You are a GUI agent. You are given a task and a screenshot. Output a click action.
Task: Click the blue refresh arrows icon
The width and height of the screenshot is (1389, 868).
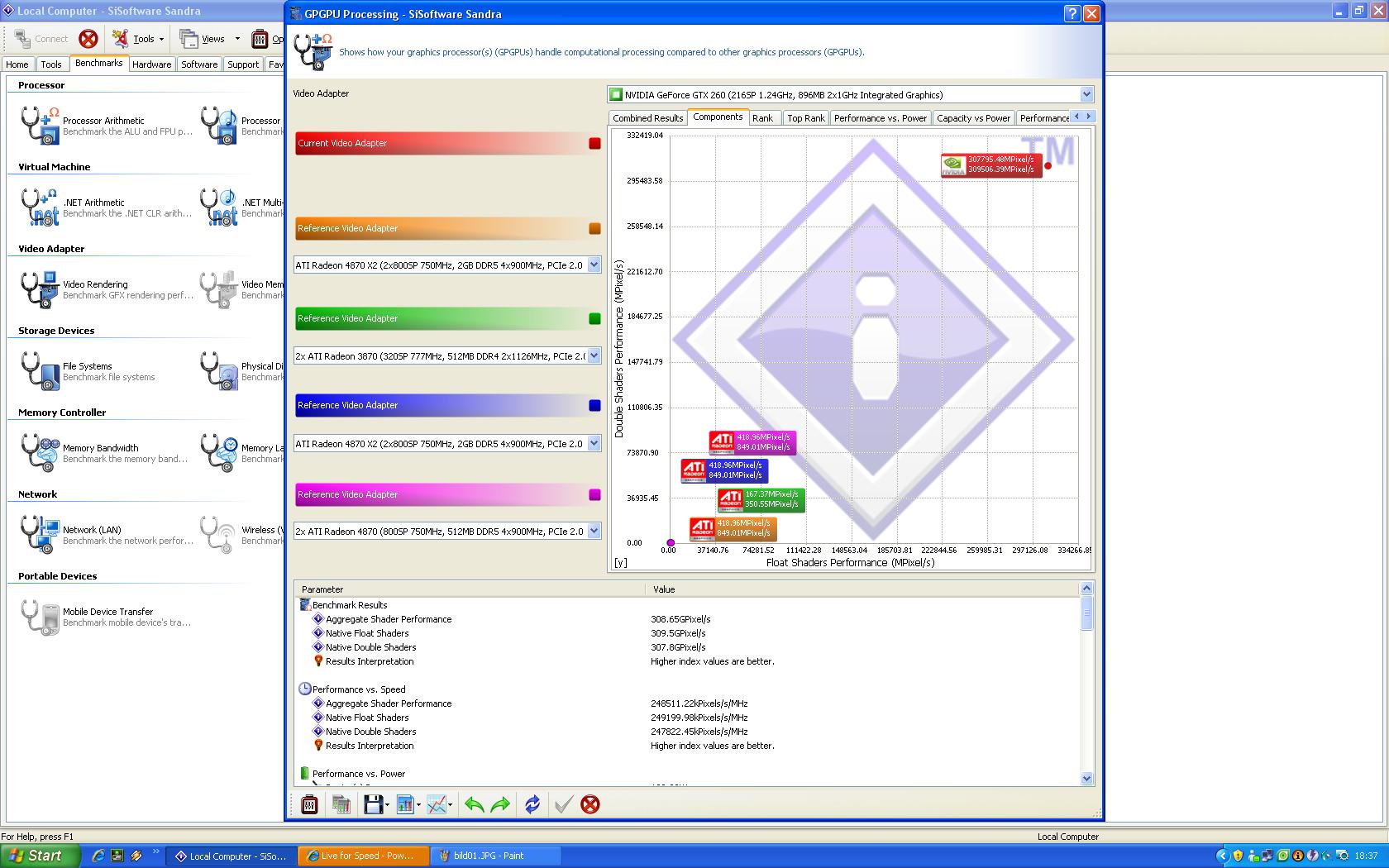(x=532, y=804)
